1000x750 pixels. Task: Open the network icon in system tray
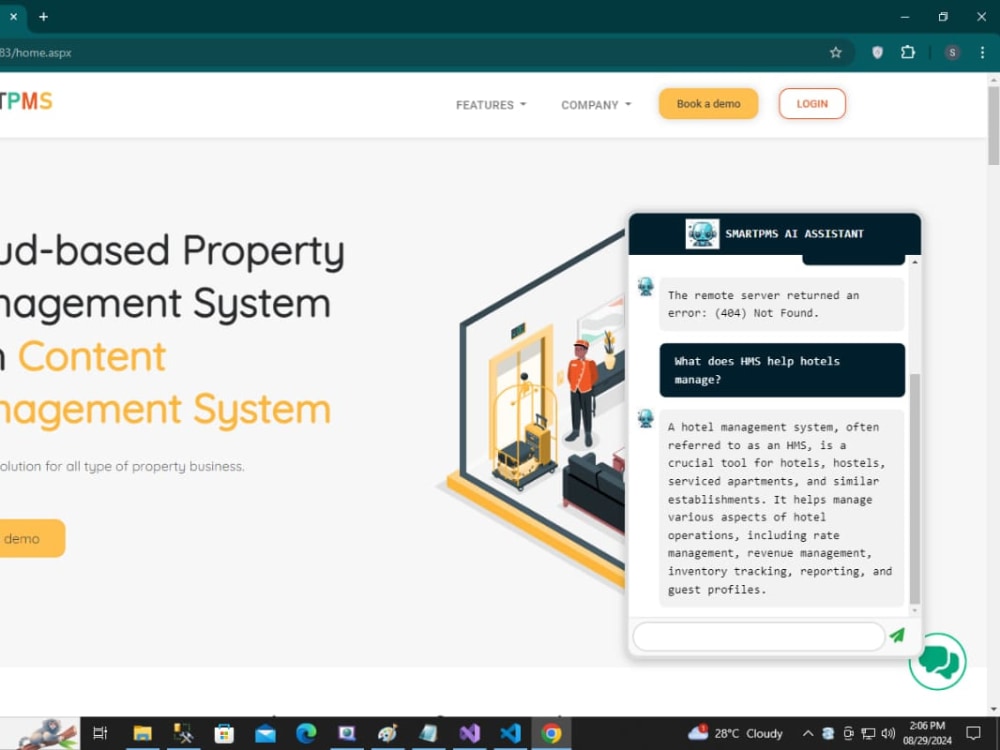pos(868,733)
